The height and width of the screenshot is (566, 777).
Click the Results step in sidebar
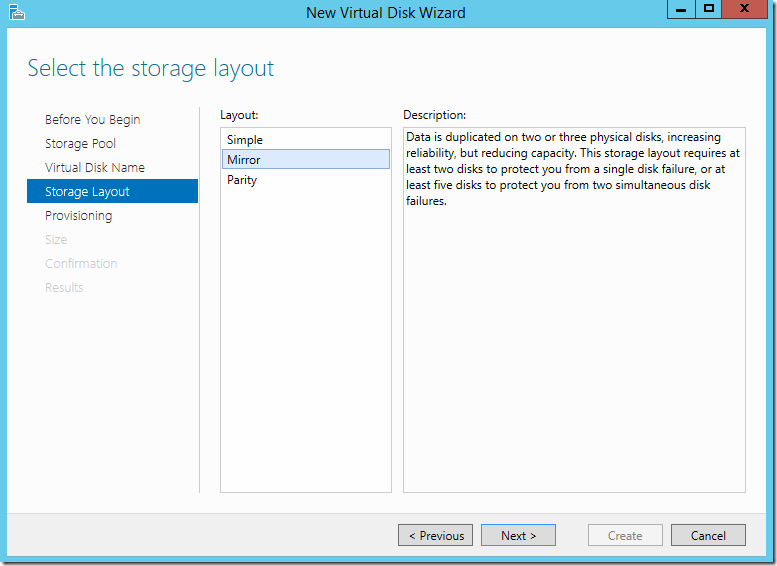click(64, 288)
